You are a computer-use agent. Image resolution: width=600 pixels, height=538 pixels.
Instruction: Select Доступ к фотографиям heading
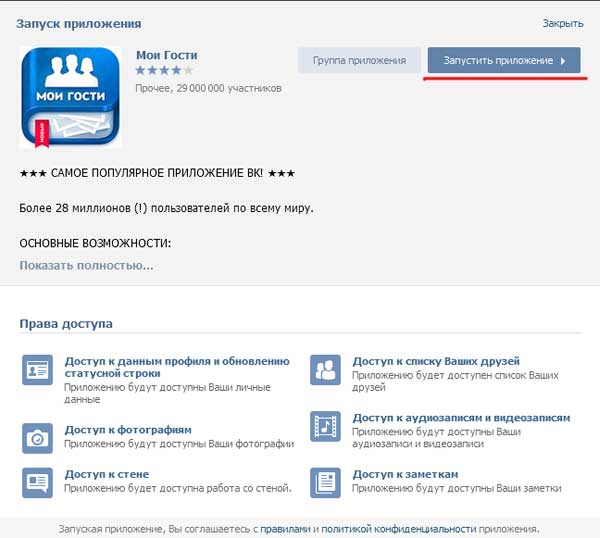[x=128, y=430]
